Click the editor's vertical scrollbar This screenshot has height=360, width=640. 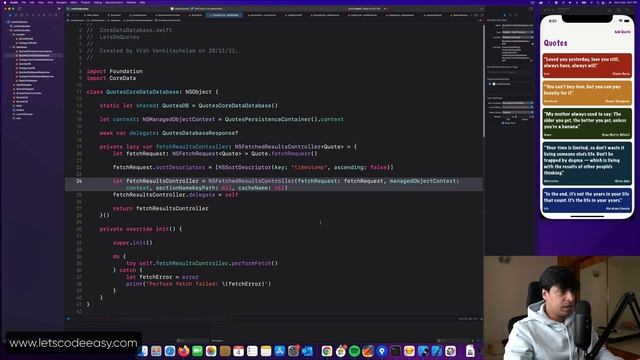[x=484, y=80]
